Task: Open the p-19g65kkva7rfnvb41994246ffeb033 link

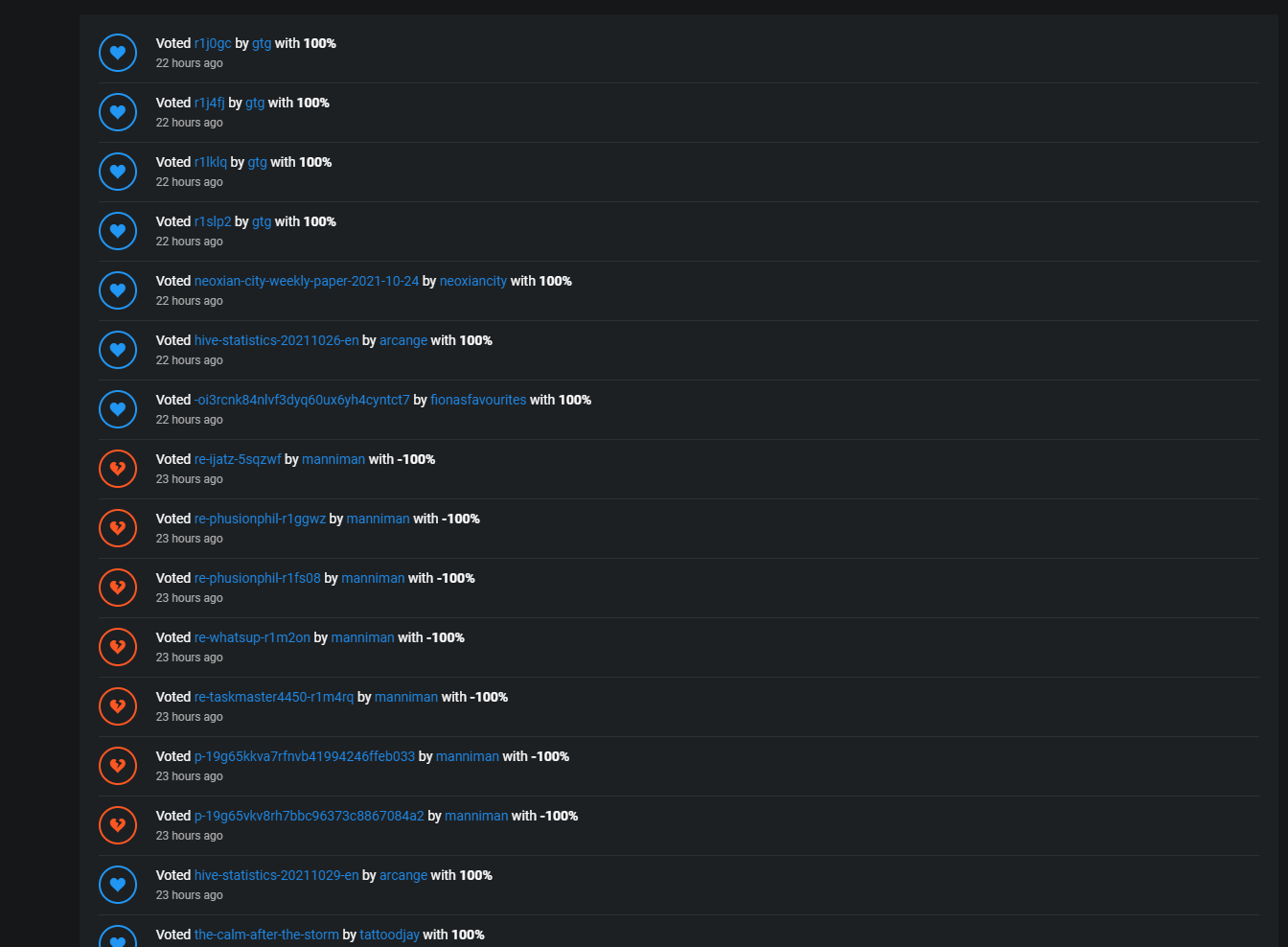Action: [x=305, y=756]
